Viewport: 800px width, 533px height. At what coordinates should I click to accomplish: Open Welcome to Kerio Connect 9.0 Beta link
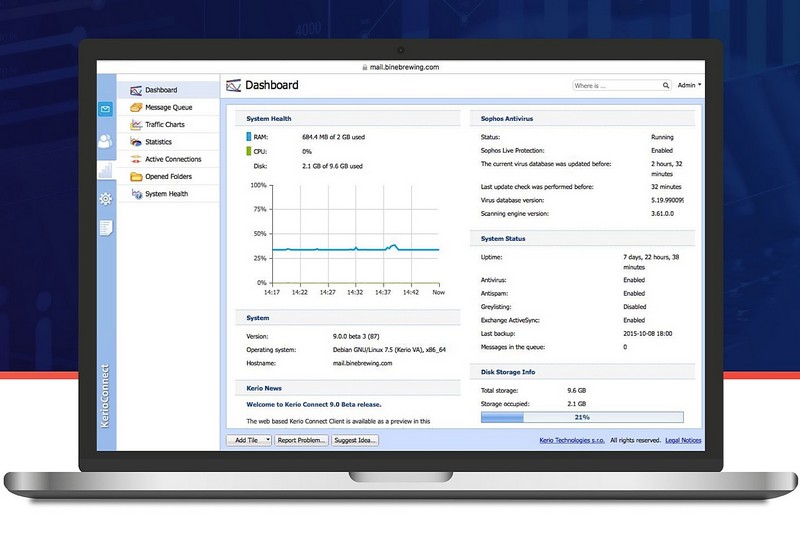[x=314, y=404]
